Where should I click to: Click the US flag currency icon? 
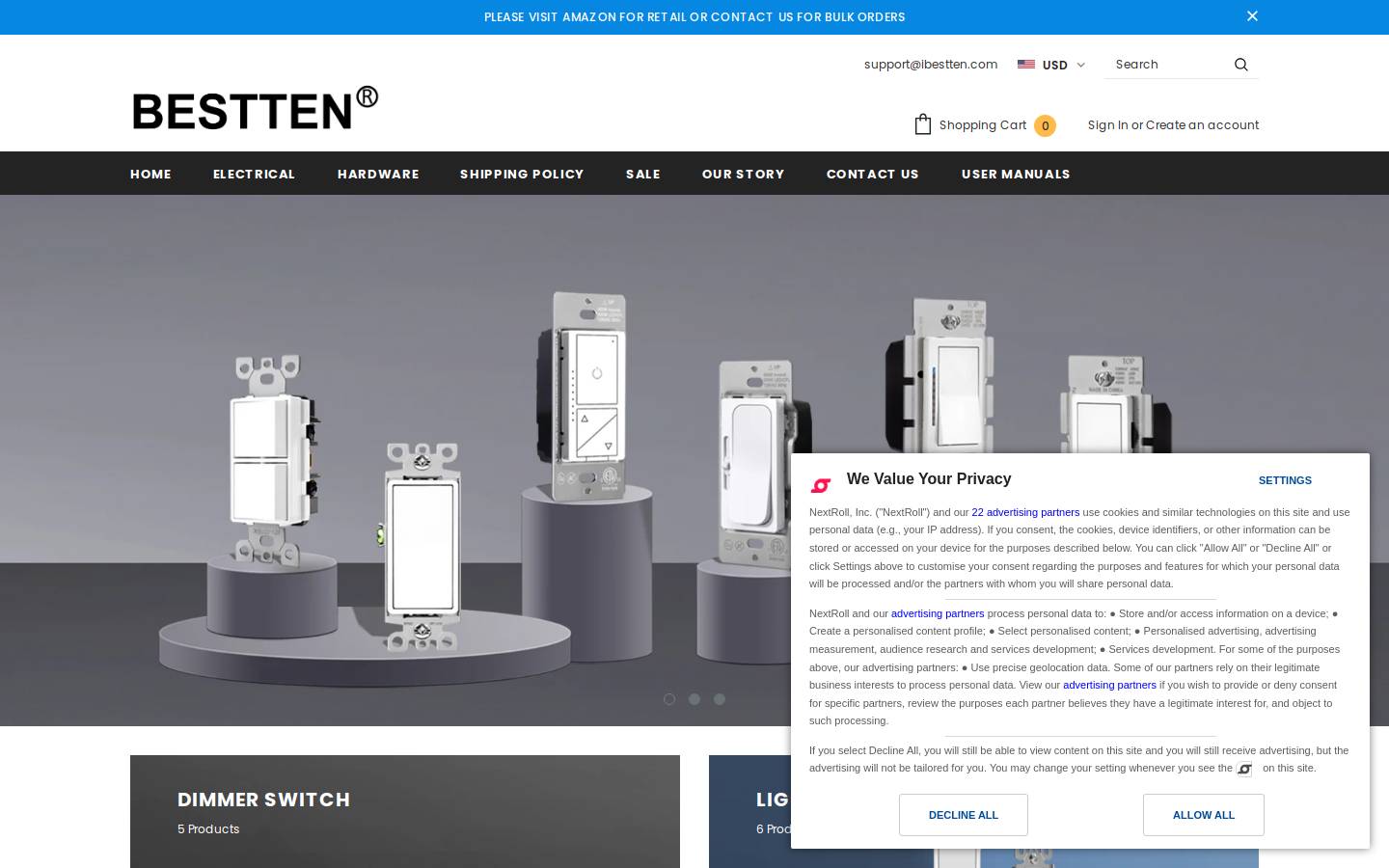(1026, 65)
